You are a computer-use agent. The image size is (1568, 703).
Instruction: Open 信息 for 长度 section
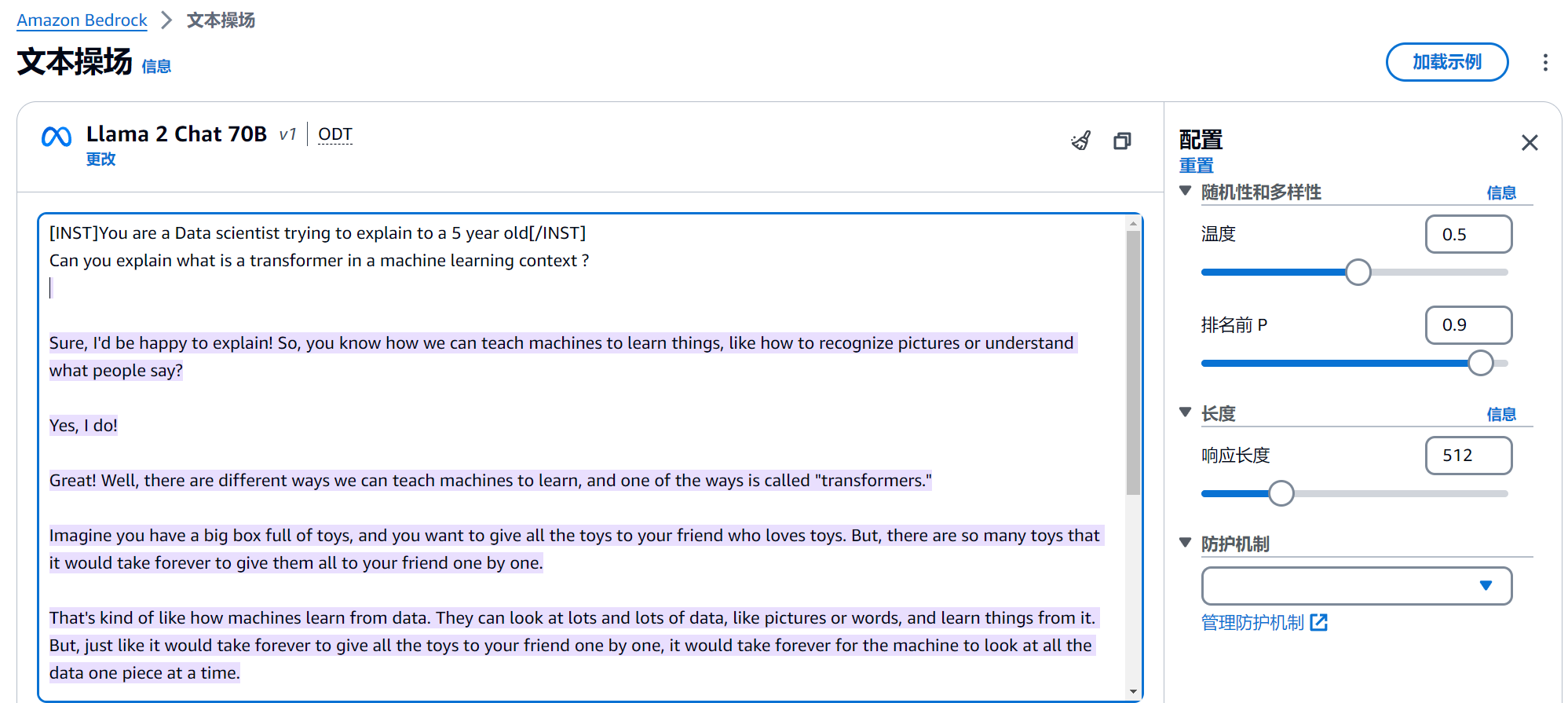coord(1501,415)
